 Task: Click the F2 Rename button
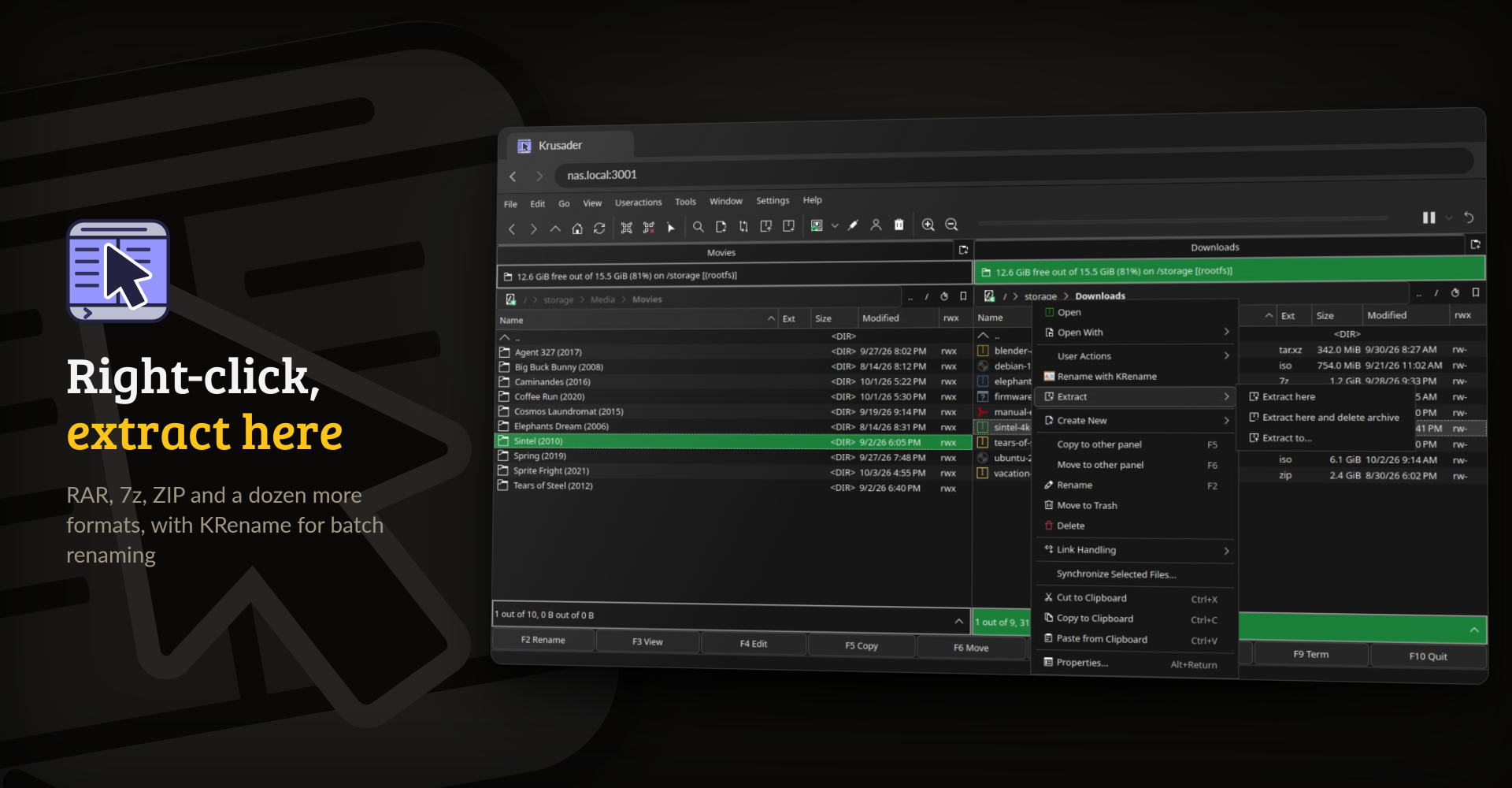tap(543, 640)
